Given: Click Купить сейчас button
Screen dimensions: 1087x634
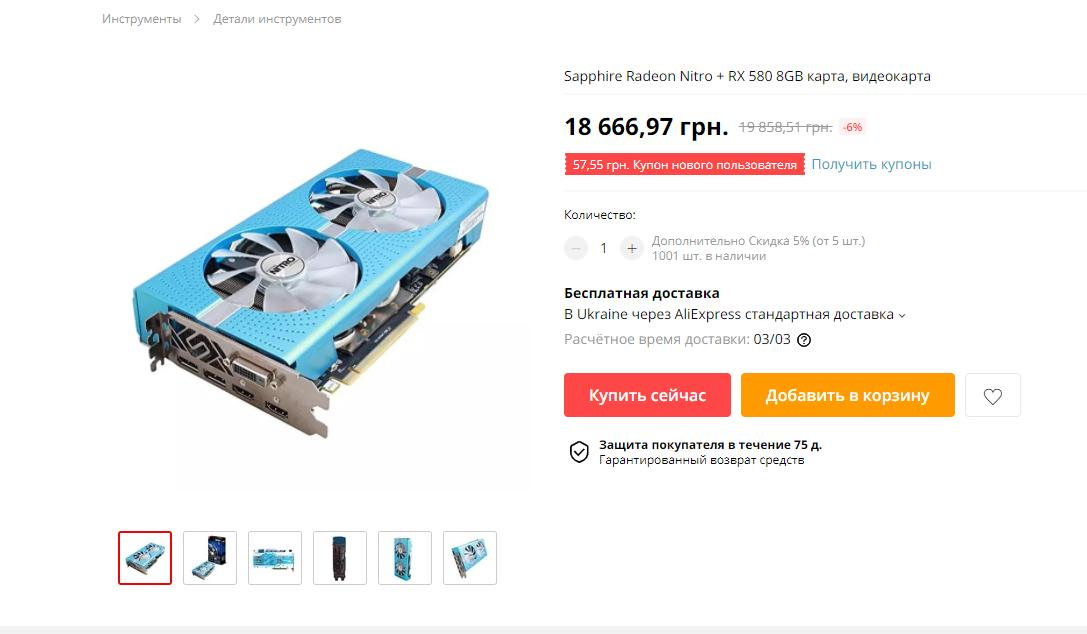Looking at the screenshot, I should pos(647,395).
